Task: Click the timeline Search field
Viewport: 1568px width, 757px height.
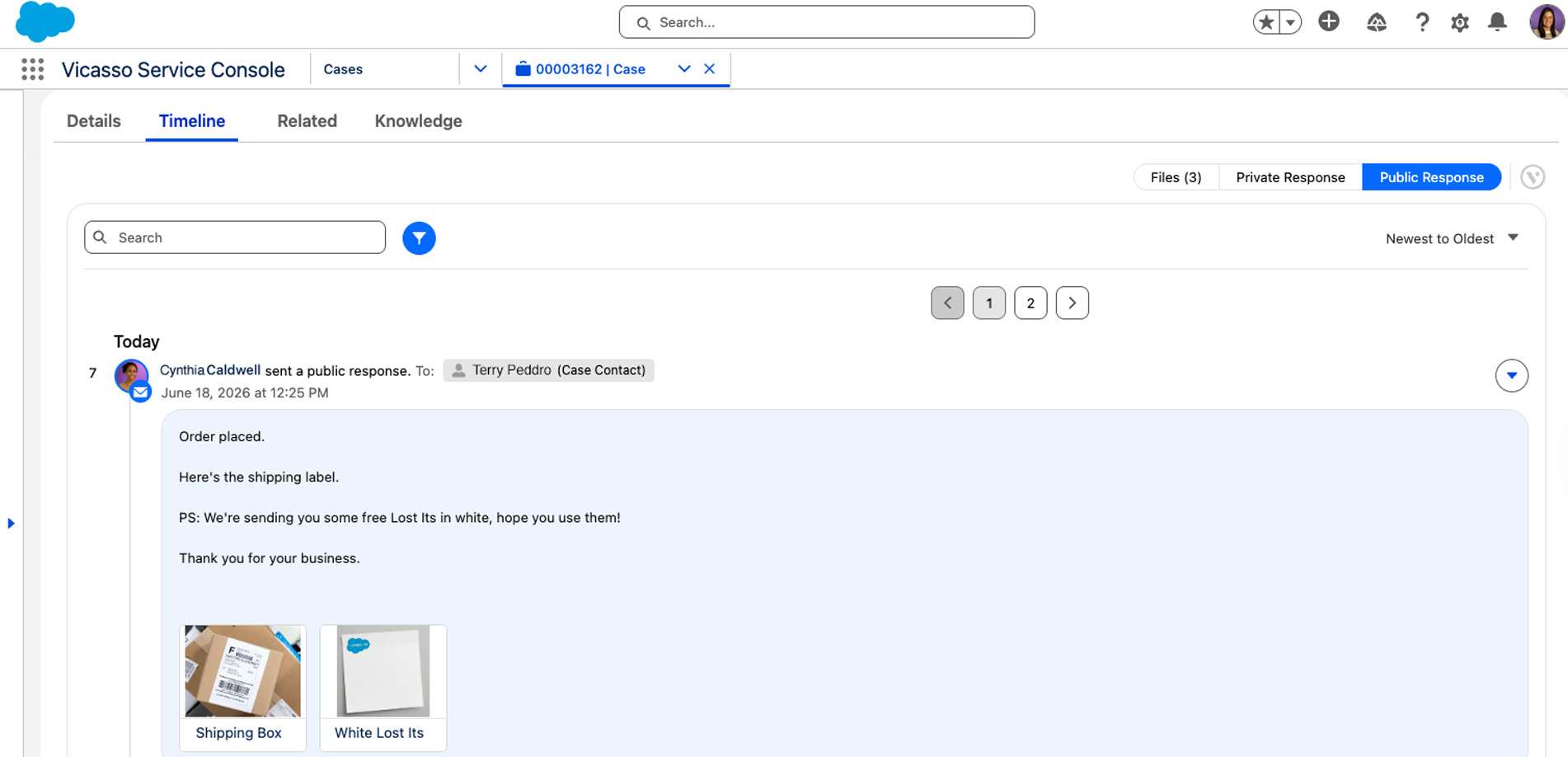Action: point(235,237)
